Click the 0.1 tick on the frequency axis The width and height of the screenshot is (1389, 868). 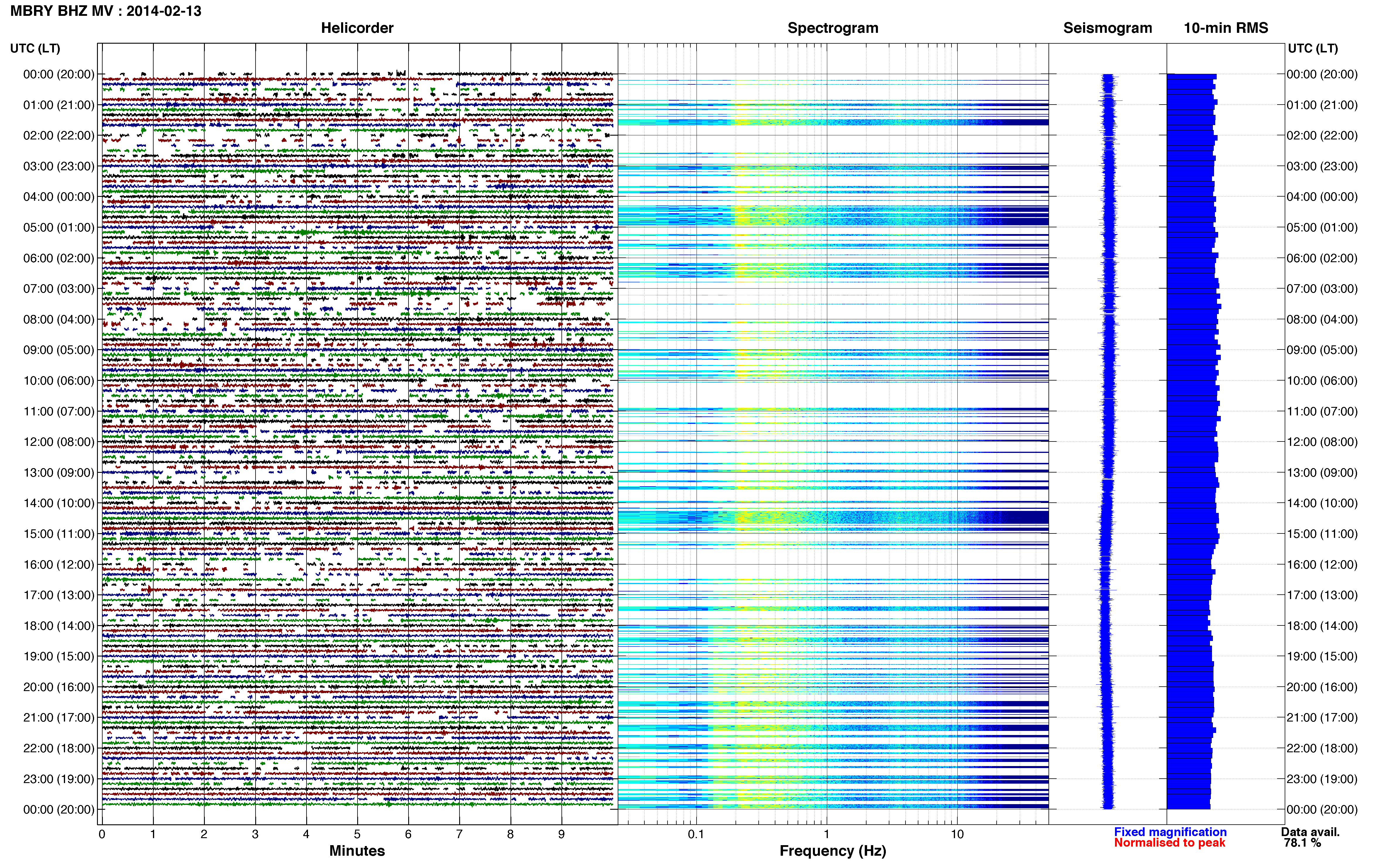click(696, 834)
